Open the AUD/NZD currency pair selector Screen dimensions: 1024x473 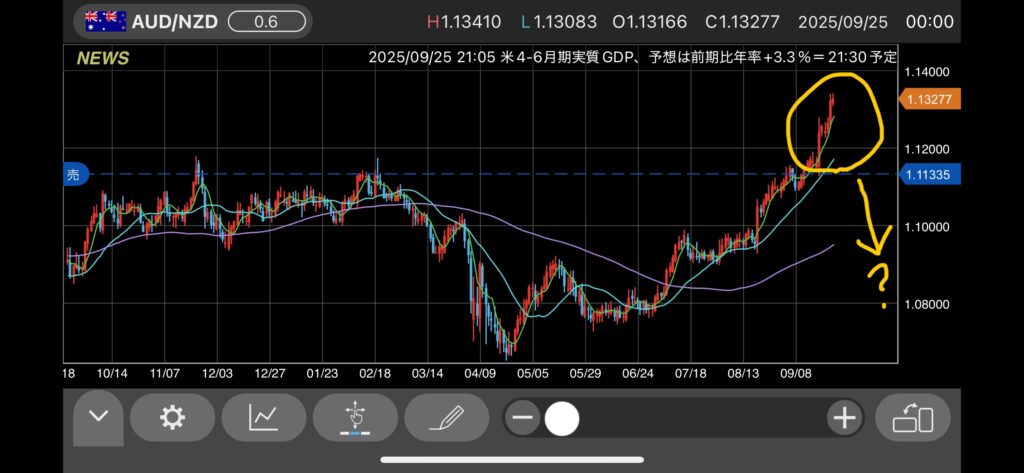[x=174, y=20]
